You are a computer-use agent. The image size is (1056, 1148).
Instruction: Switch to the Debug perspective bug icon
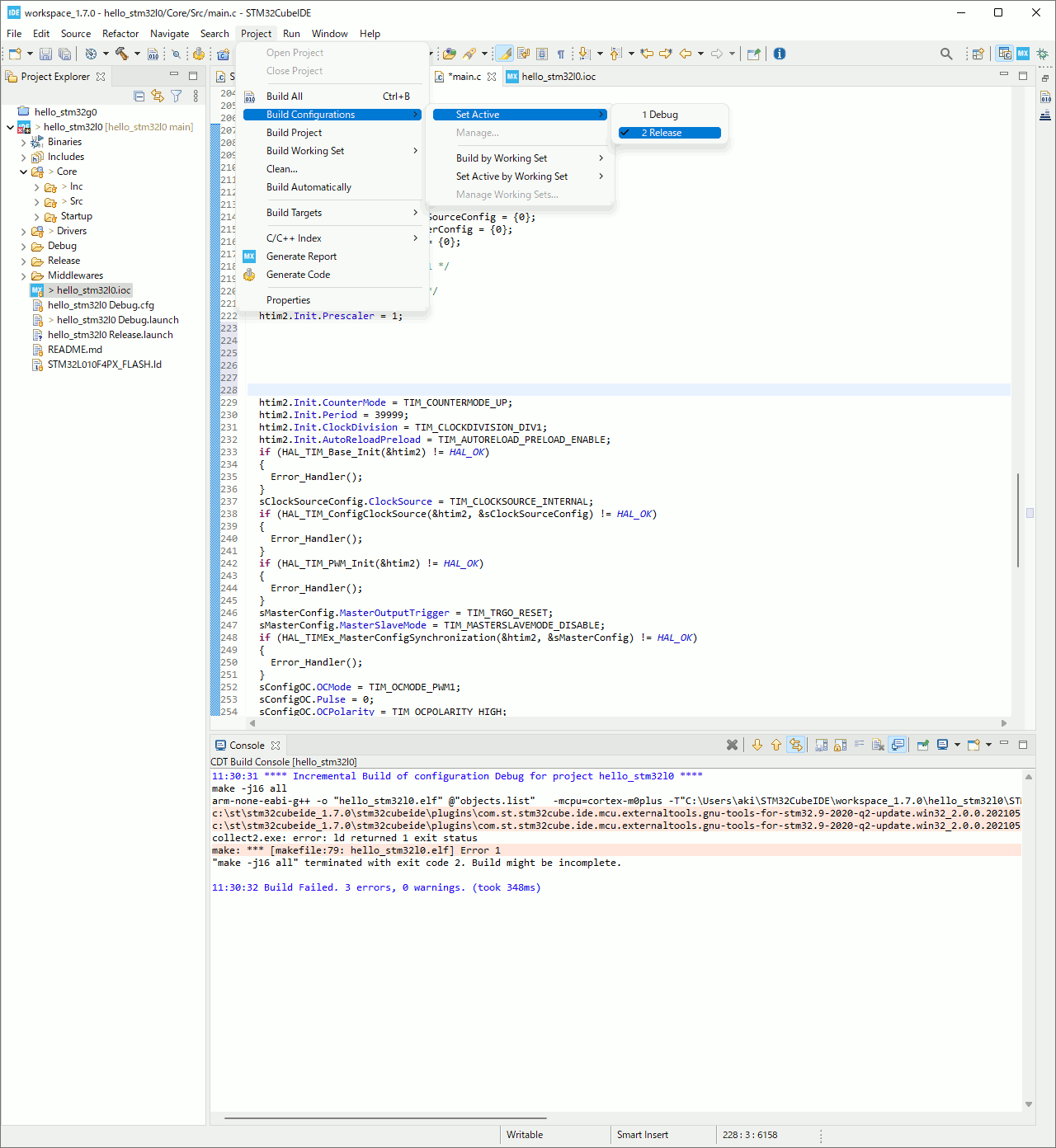pyautogui.click(x=1043, y=54)
